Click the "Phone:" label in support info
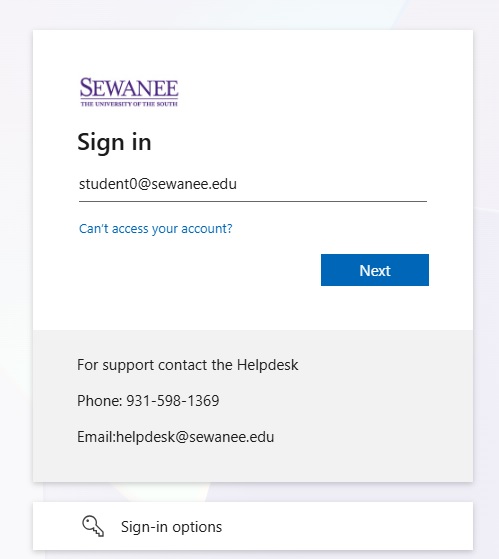 pyautogui.click(x=100, y=401)
